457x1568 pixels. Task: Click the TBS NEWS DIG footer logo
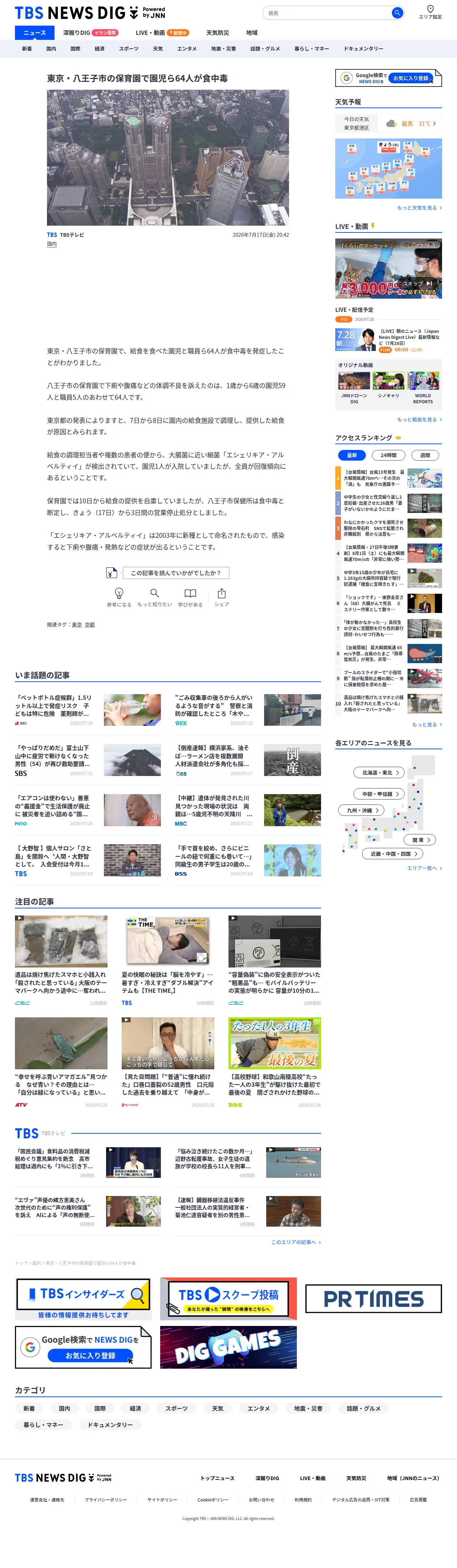[x=63, y=1477]
